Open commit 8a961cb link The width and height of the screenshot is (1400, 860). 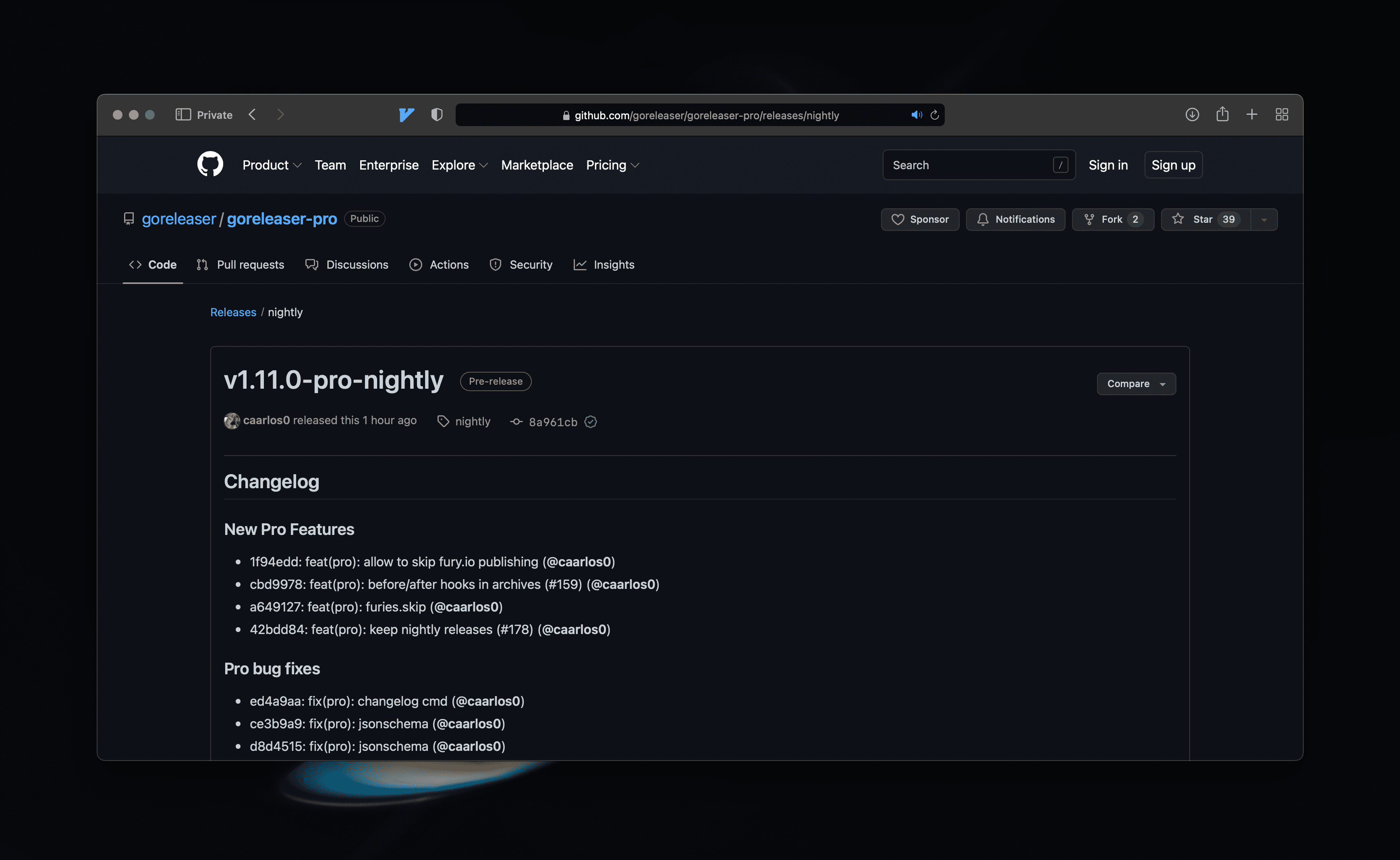click(553, 422)
